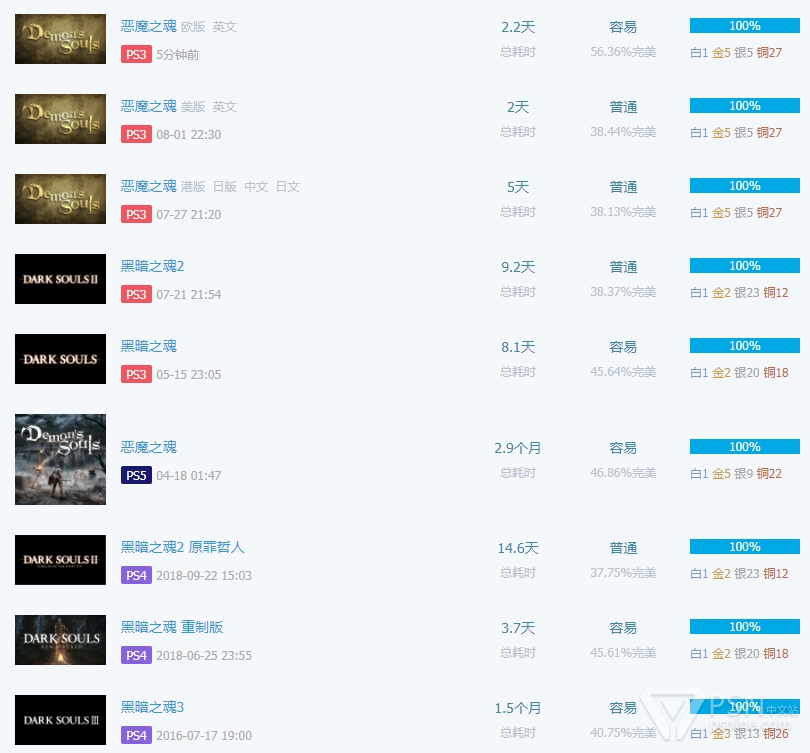The height and width of the screenshot is (753, 810).
Task: Click the PS3 badge beside 05-15 23:05
Action: point(136,374)
